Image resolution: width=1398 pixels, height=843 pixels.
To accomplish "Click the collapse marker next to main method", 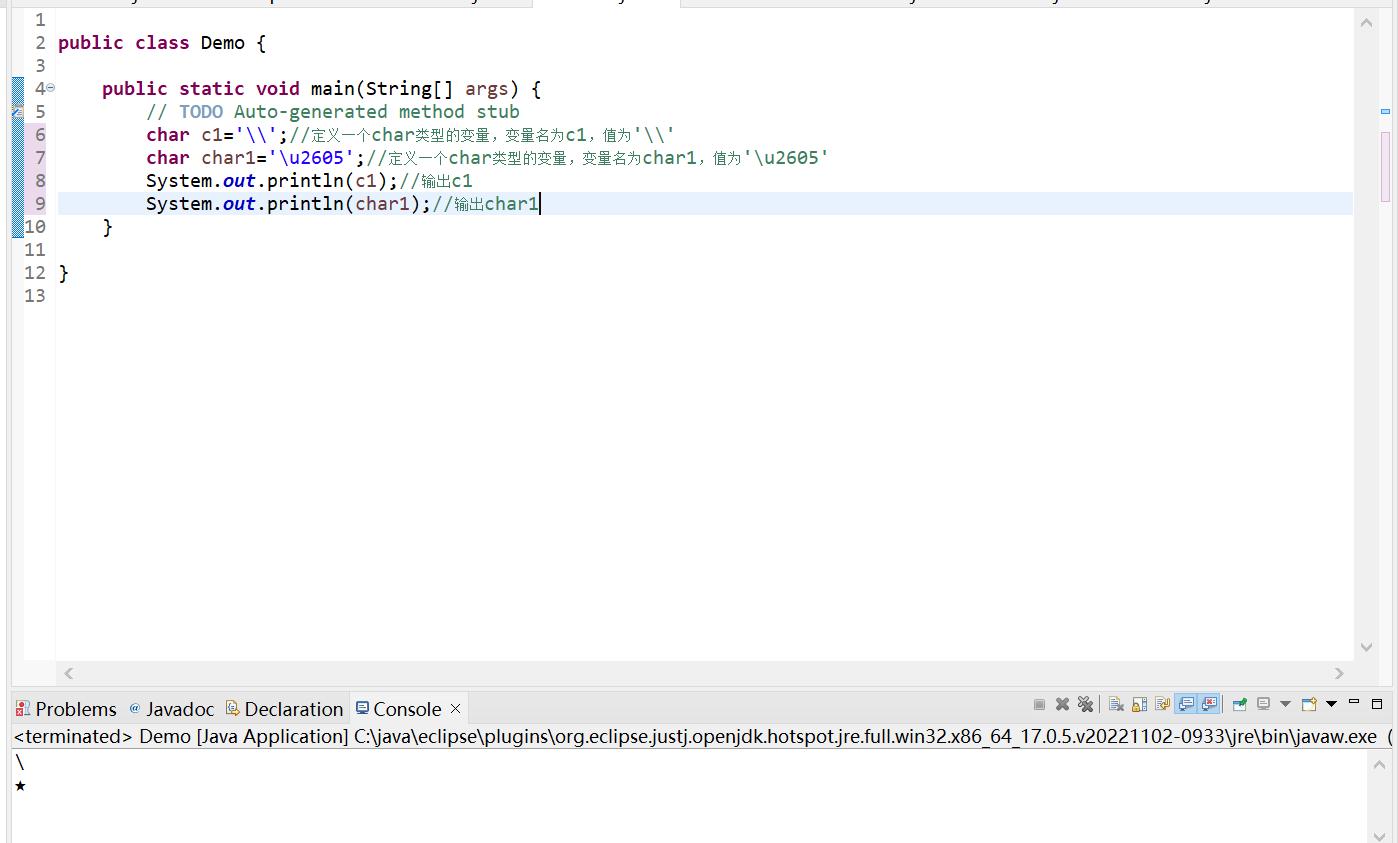I will (x=49, y=88).
